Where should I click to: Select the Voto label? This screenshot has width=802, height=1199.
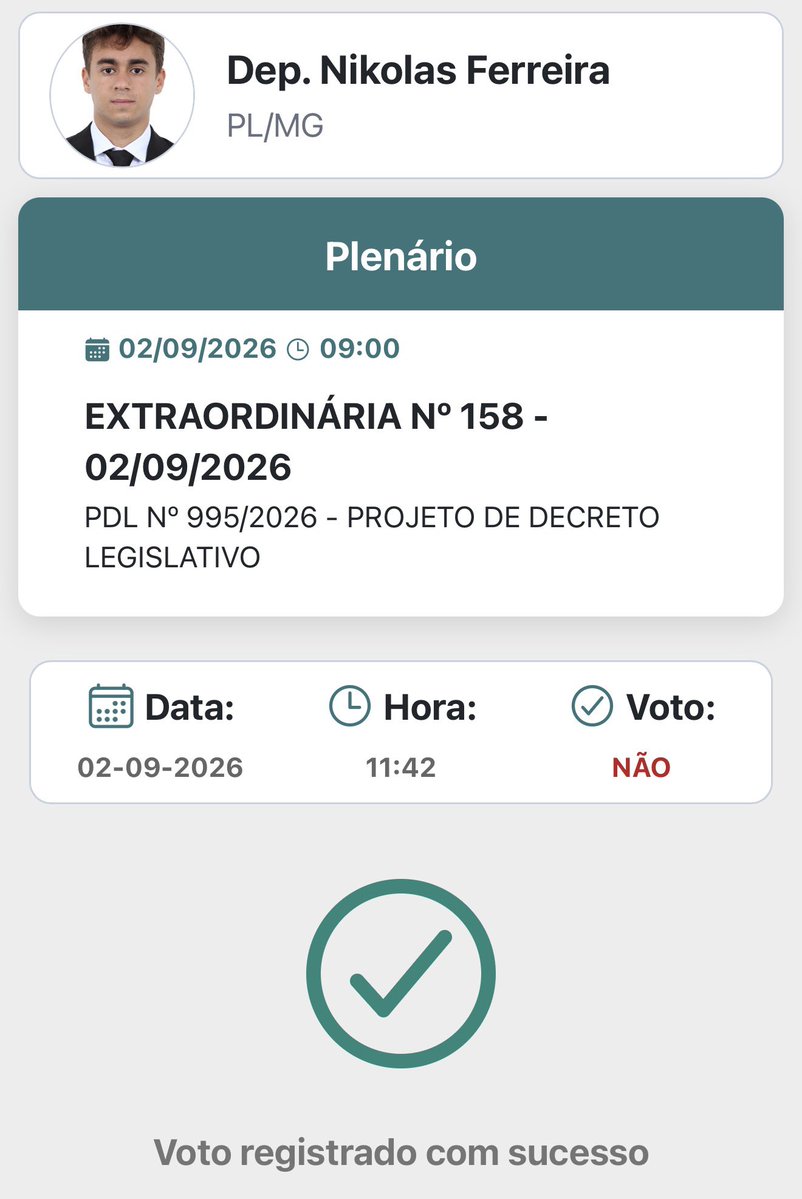coord(671,707)
